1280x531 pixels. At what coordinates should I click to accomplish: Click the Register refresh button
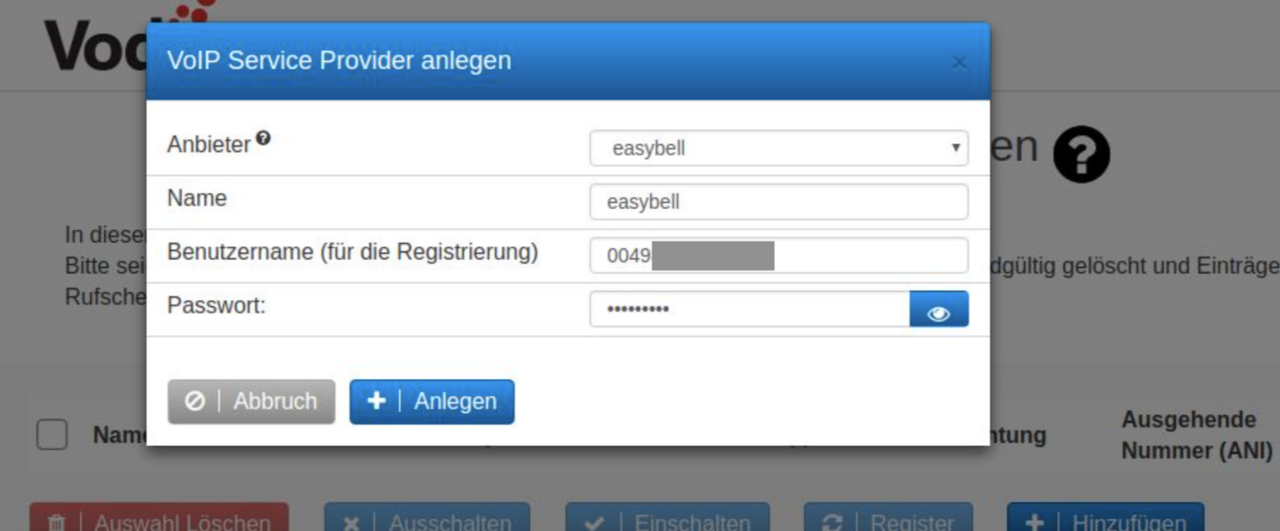[888, 521]
